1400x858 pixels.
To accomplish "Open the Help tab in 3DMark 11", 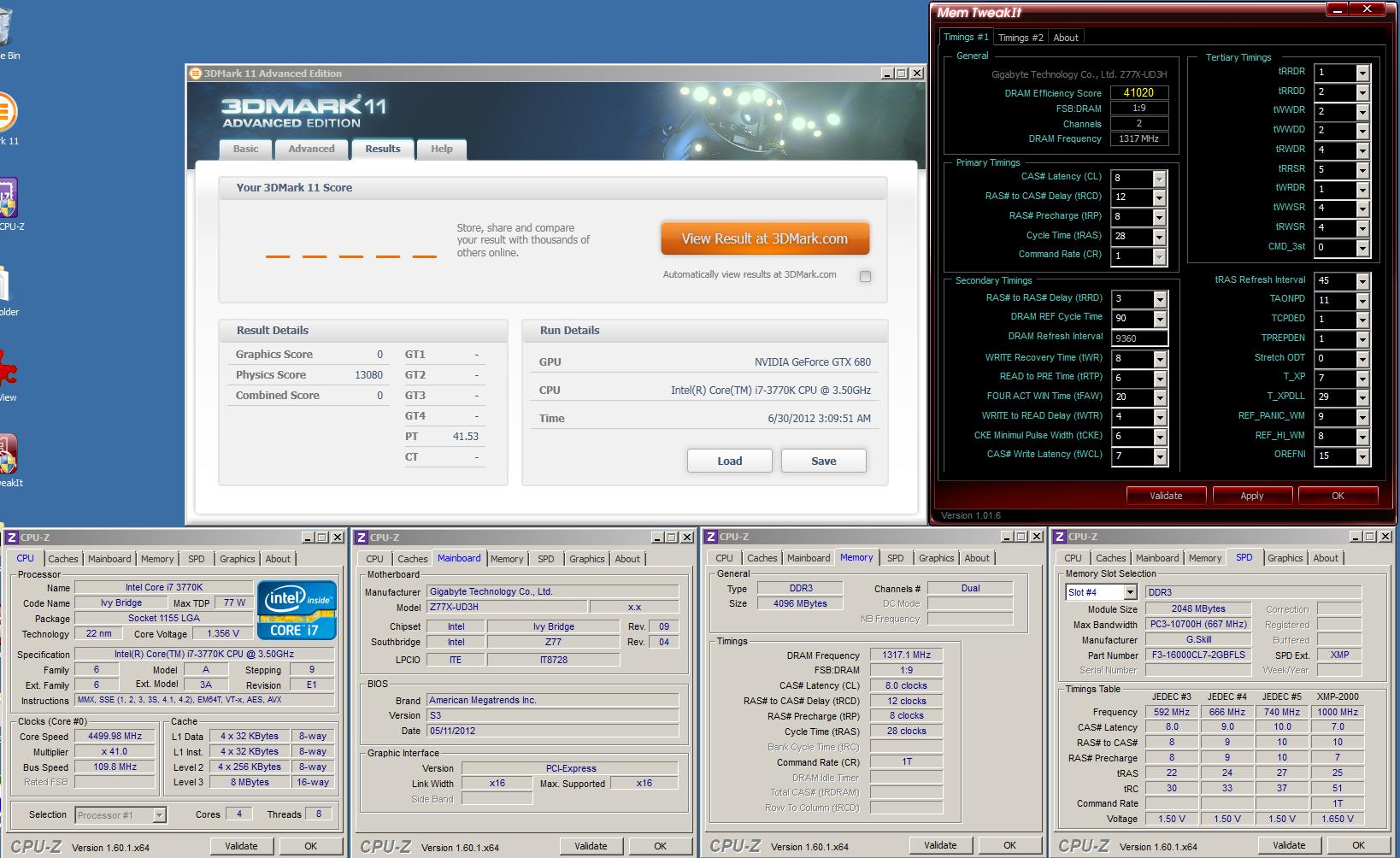I will (442, 149).
